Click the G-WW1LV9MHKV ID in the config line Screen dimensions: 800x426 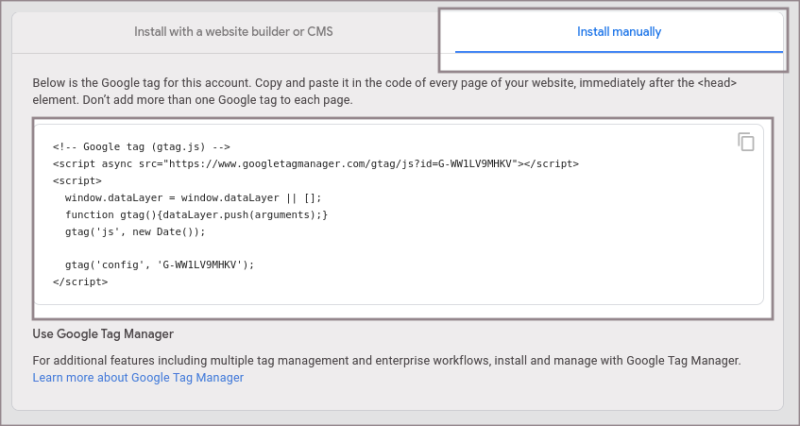[x=199, y=265]
